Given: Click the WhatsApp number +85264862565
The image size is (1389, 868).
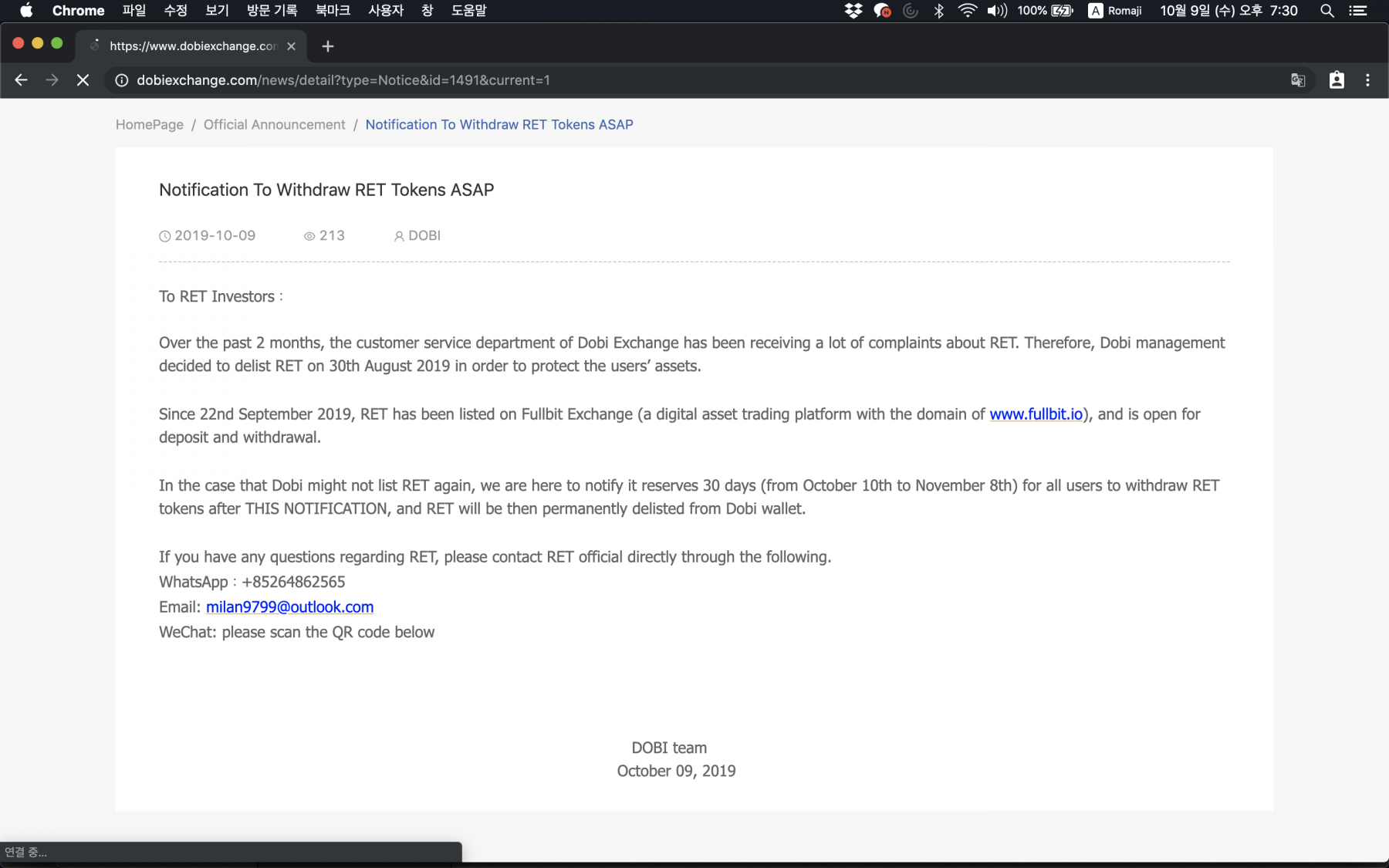Looking at the screenshot, I should point(293,583).
